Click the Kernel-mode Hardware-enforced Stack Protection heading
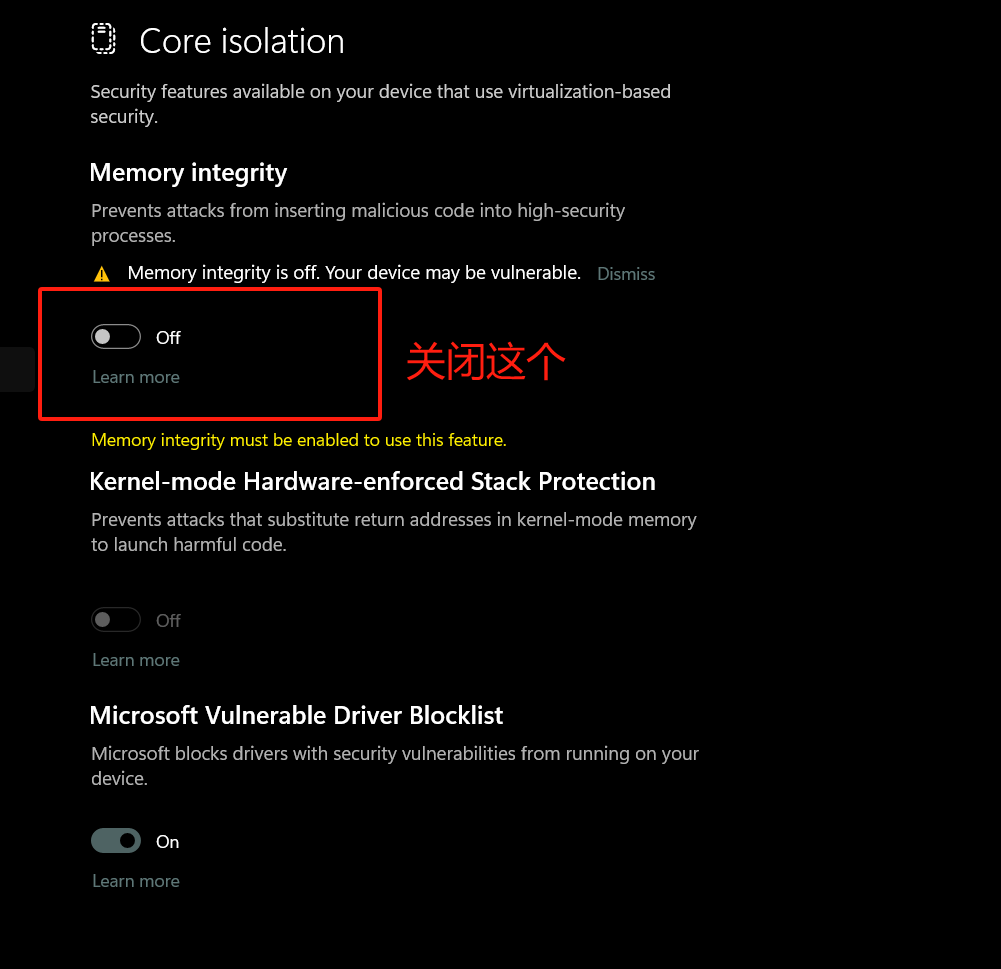 click(x=372, y=481)
